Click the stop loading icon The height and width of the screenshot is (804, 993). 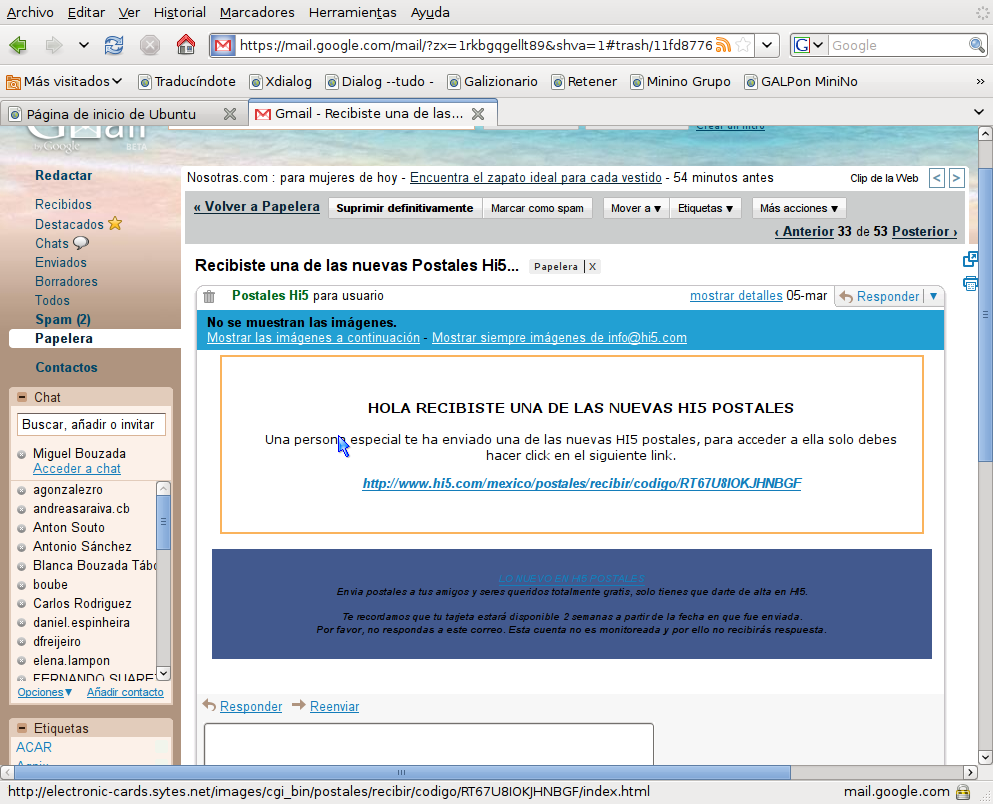coord(149,45)
